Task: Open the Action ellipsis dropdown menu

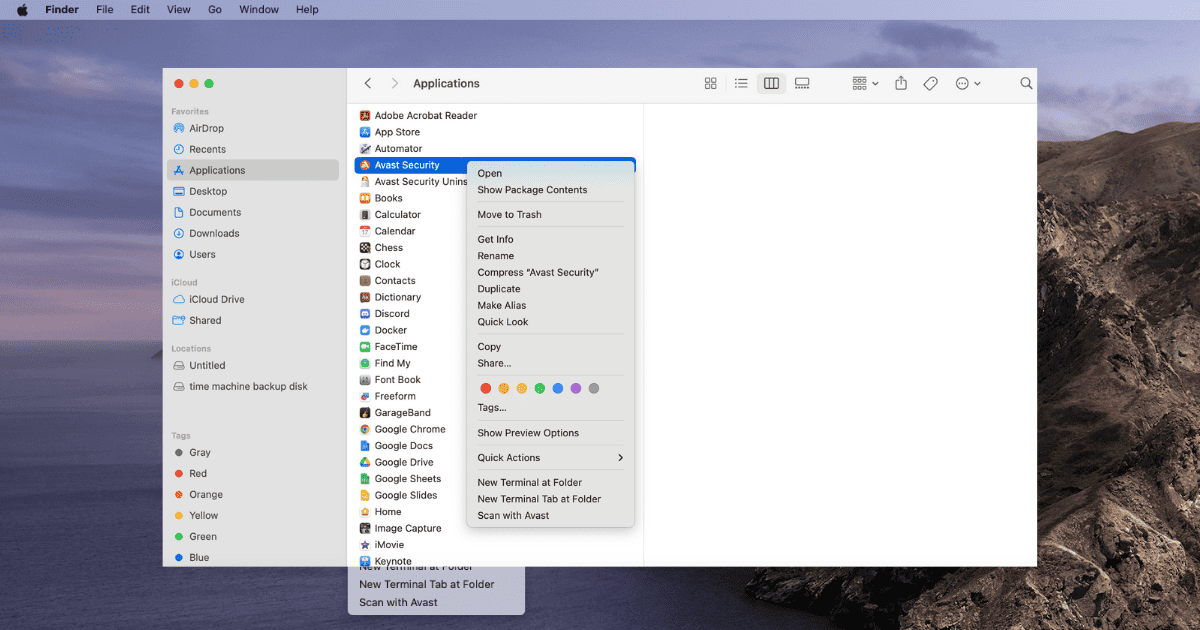Action: click(968, 84)
